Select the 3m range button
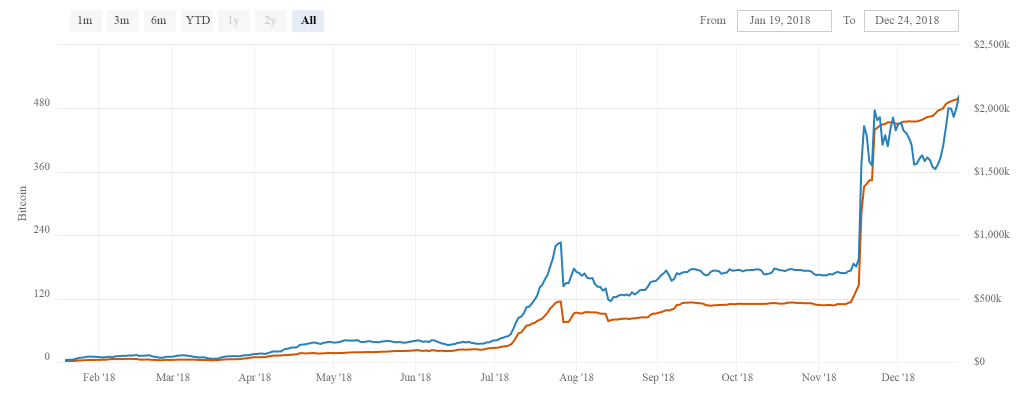The image size is (1024, 400). coord(122,21)
